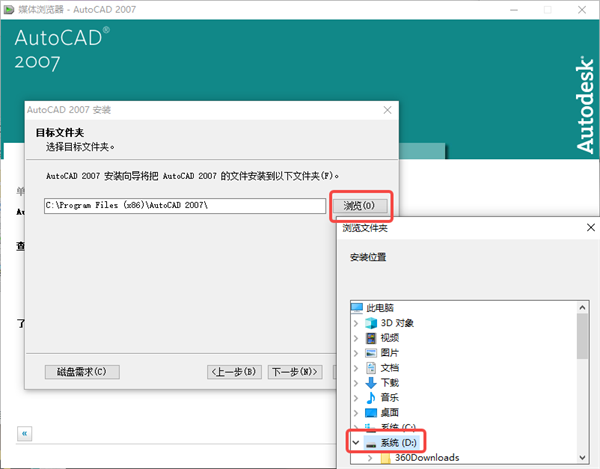The image size is (600, 469).
Task: Click the 视频 film icon
Action: (371, 338)
